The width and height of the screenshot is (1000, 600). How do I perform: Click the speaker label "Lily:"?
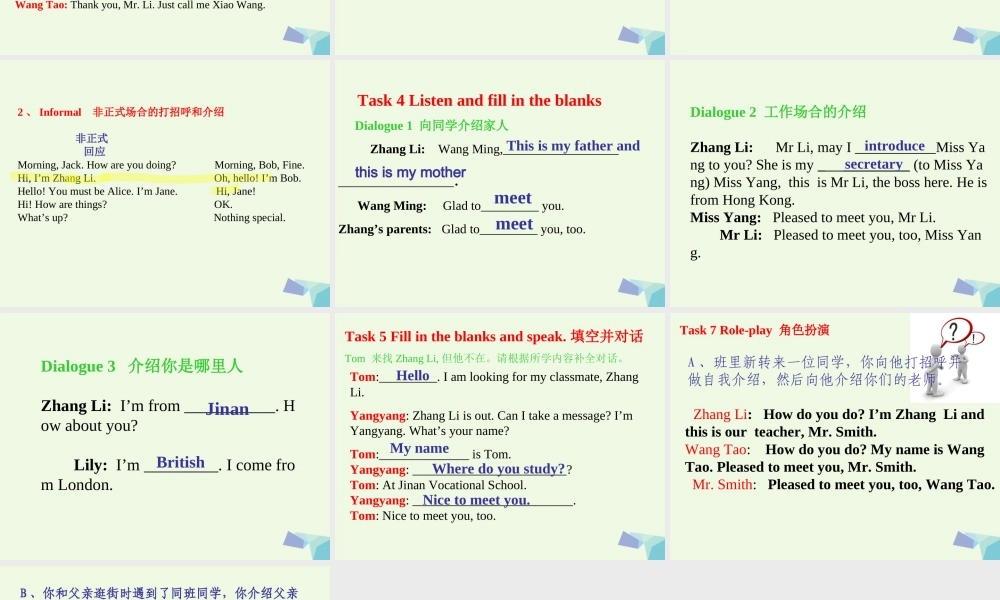click(91, 465)
